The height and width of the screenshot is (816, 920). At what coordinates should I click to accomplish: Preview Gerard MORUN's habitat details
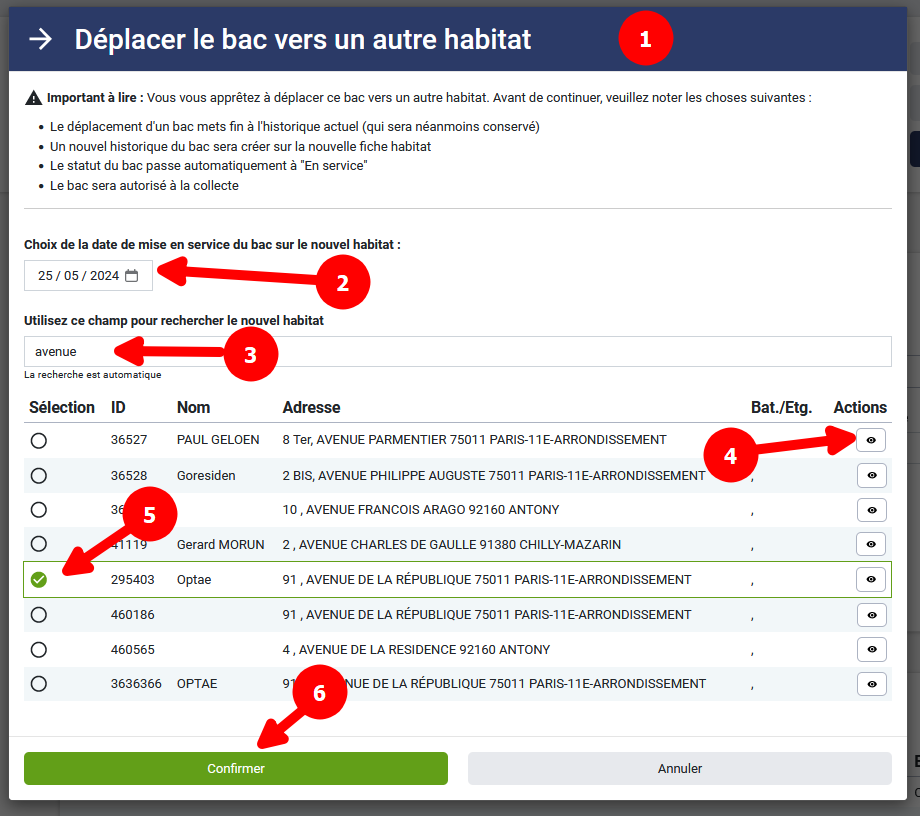pyautogui.click(x=871, y=544)
